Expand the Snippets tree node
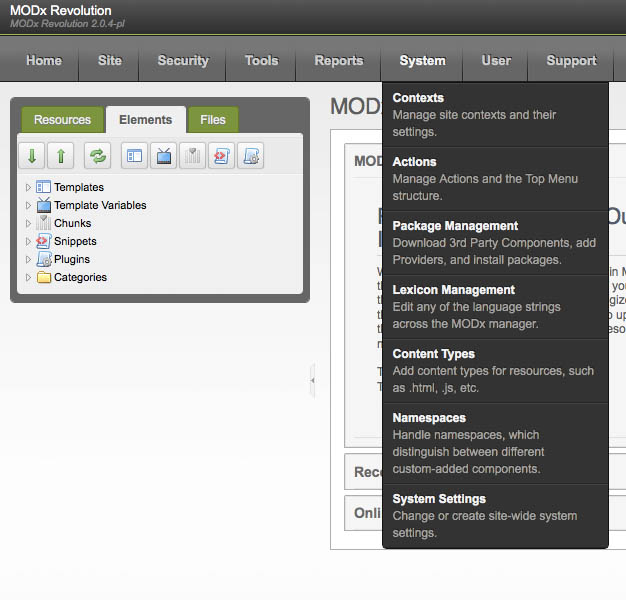The height and width of the screenshot is (600, 626). 28,241
